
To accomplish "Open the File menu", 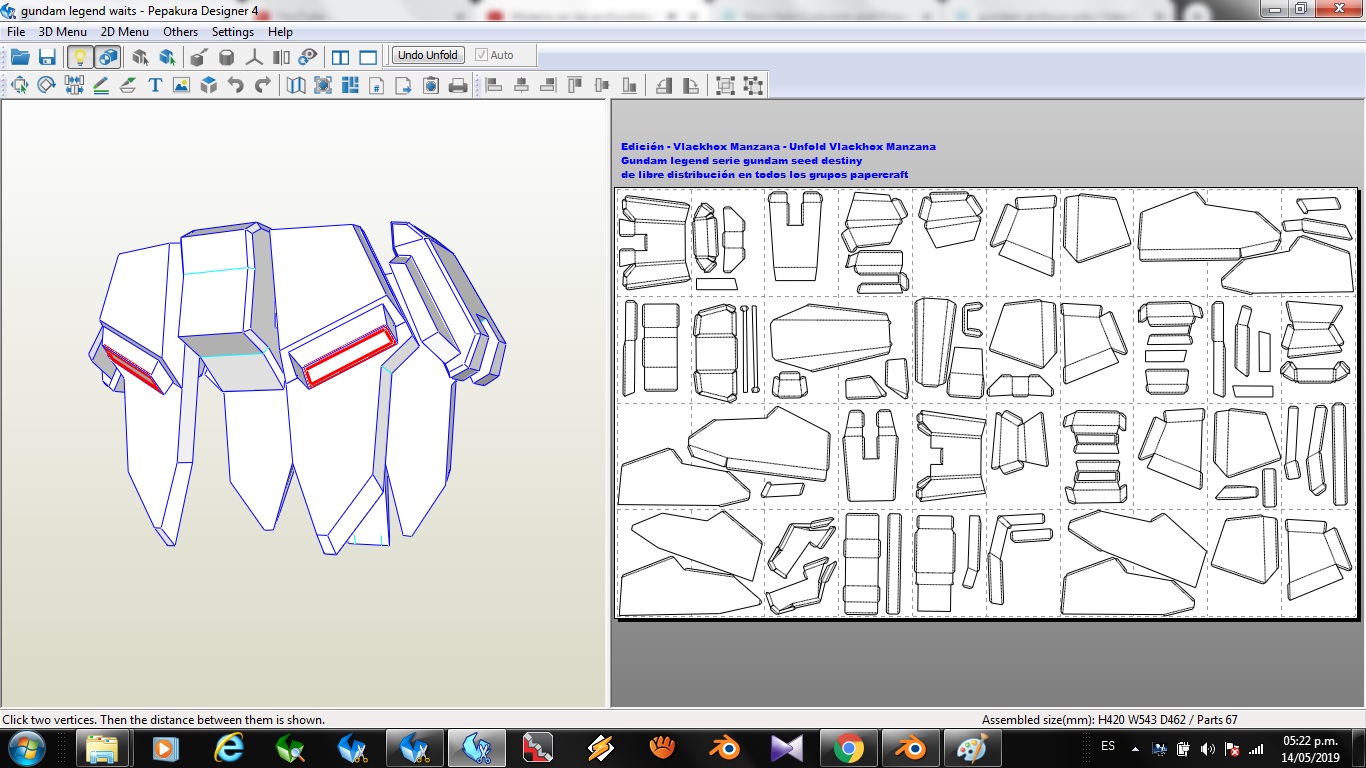I will (15, 32).
